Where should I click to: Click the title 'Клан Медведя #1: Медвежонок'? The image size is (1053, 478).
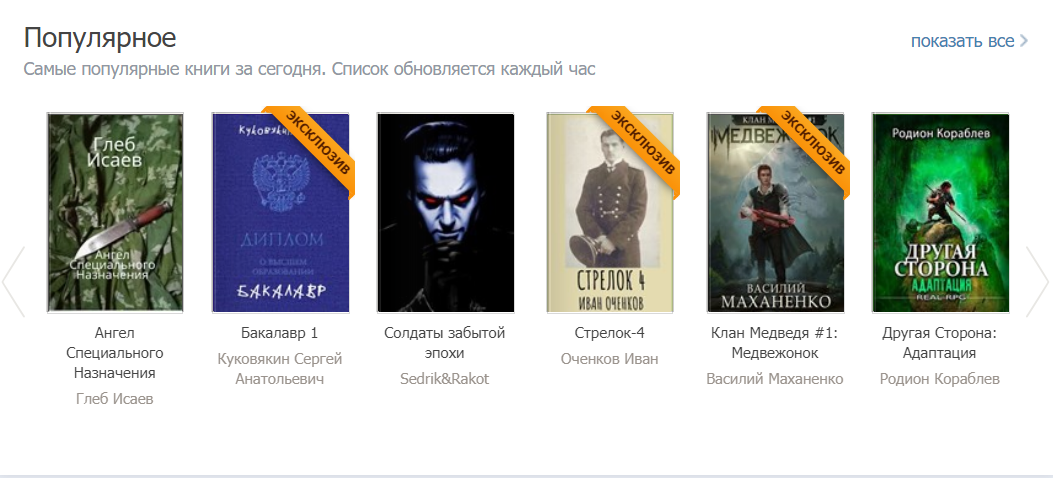[x=775, y=343]
